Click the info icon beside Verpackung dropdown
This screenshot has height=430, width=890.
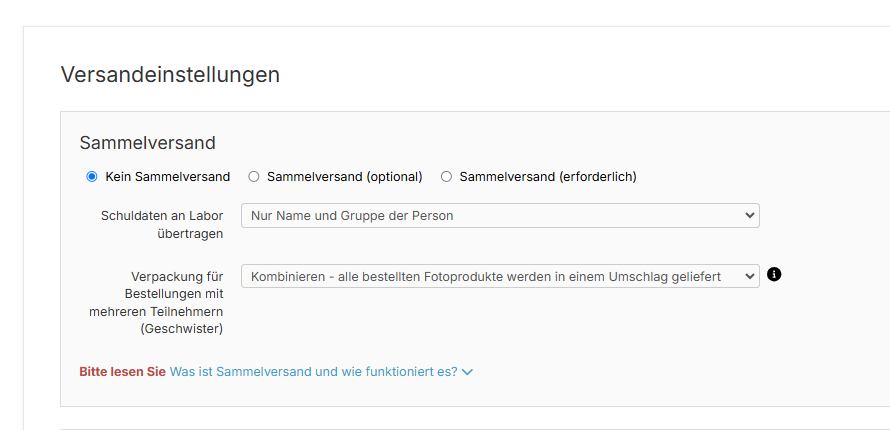point(774,275)
